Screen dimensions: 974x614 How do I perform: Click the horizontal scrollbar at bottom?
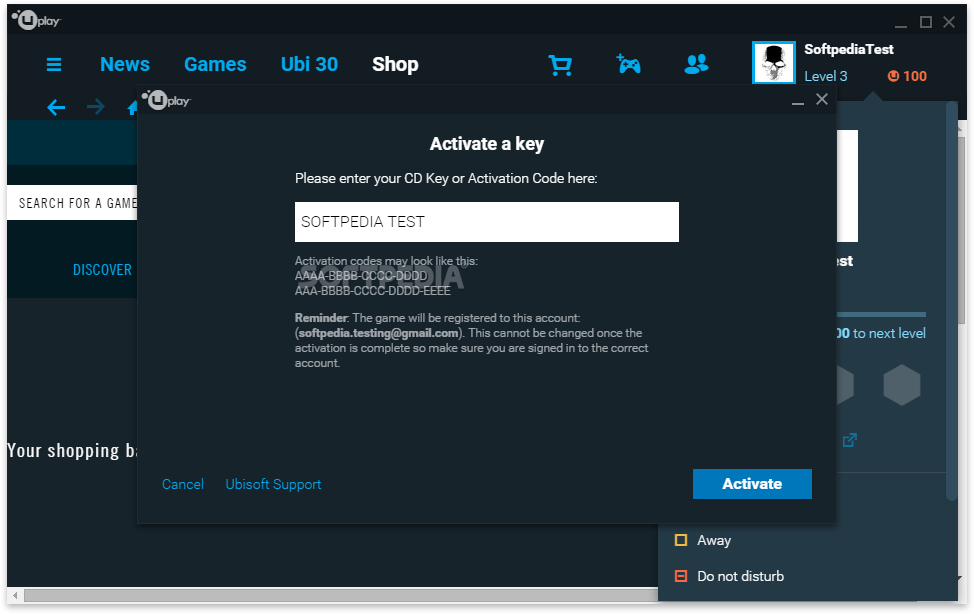click(340, 595)
